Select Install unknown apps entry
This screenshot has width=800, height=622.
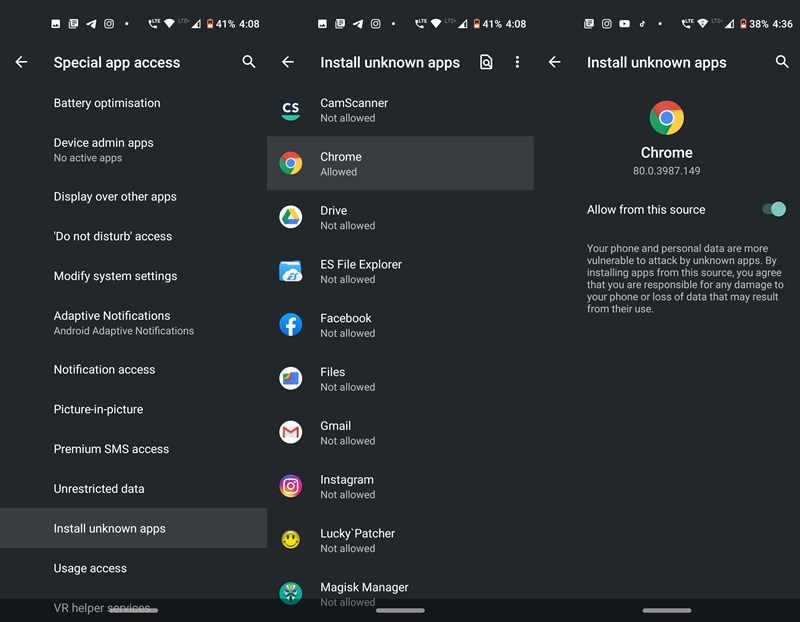pos(133,528)
